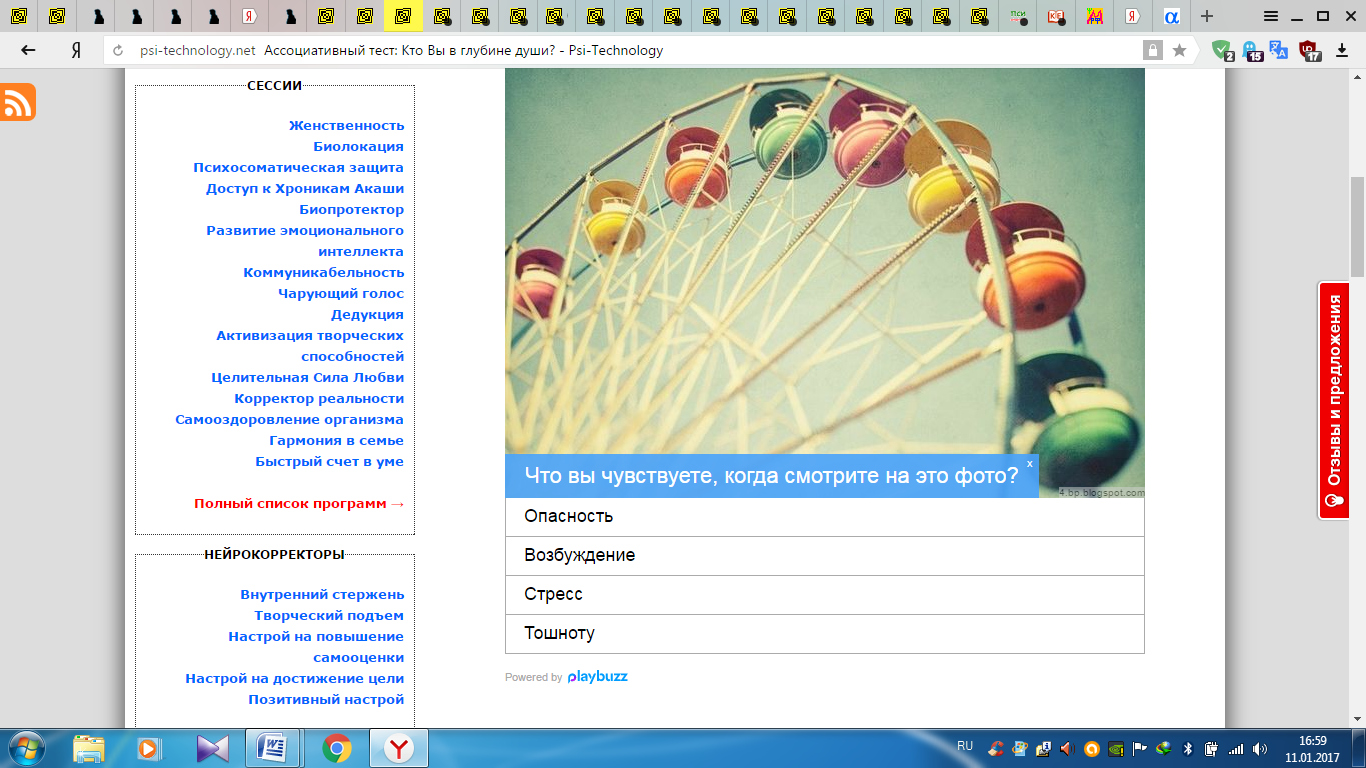Open the Коммуникабельность link
Viewport: 1366px width, 768px height.
(324, 272)
